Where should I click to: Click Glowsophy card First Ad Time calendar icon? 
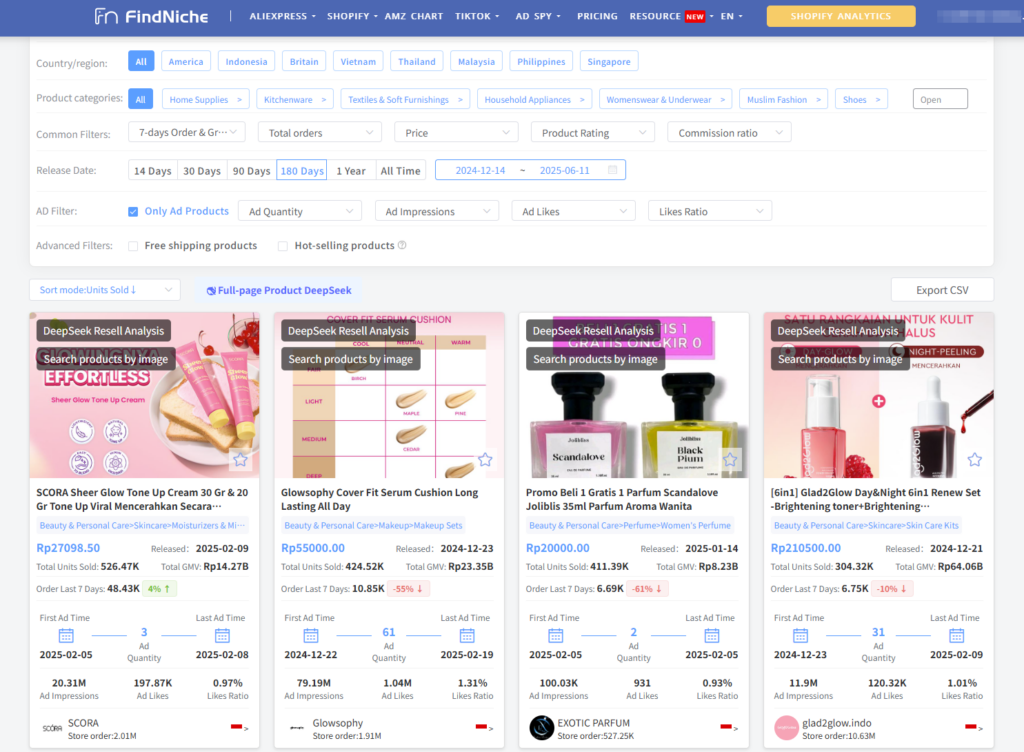point(311,635)
